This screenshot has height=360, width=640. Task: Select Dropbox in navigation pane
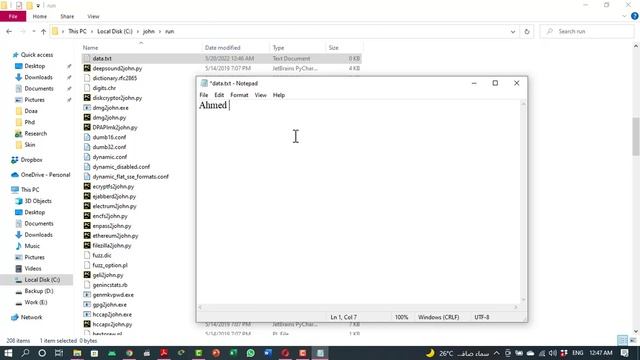coord(31,160)
